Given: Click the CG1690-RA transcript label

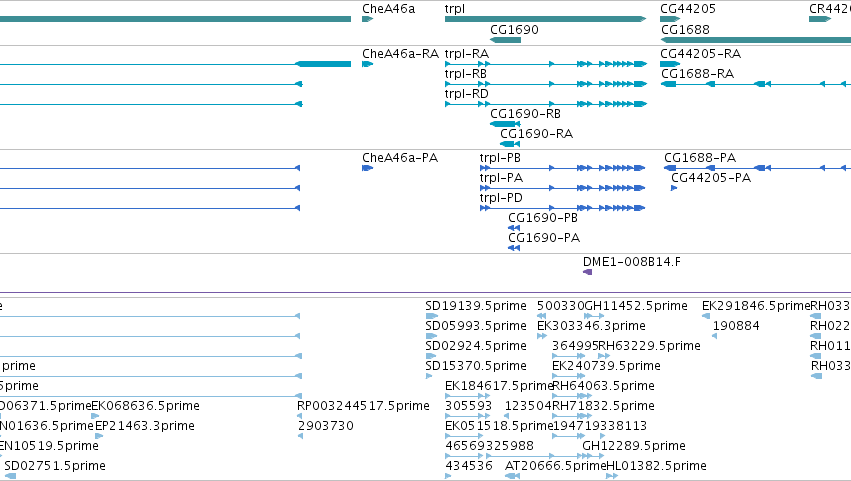Looking at the screenshot, I should 536,134.
